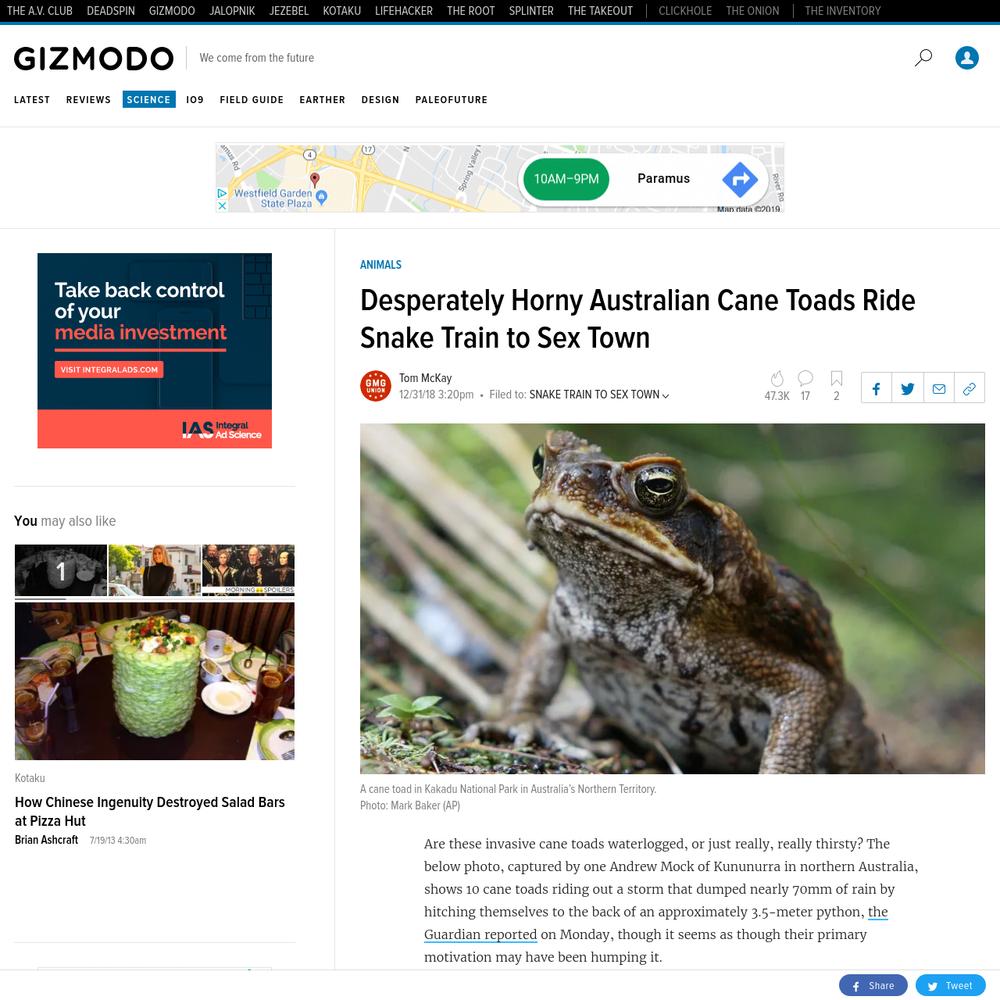Screen dimensions: 1000x1000
Task: Follow 'the Guardian reported' link
Action: pos(656,923)
